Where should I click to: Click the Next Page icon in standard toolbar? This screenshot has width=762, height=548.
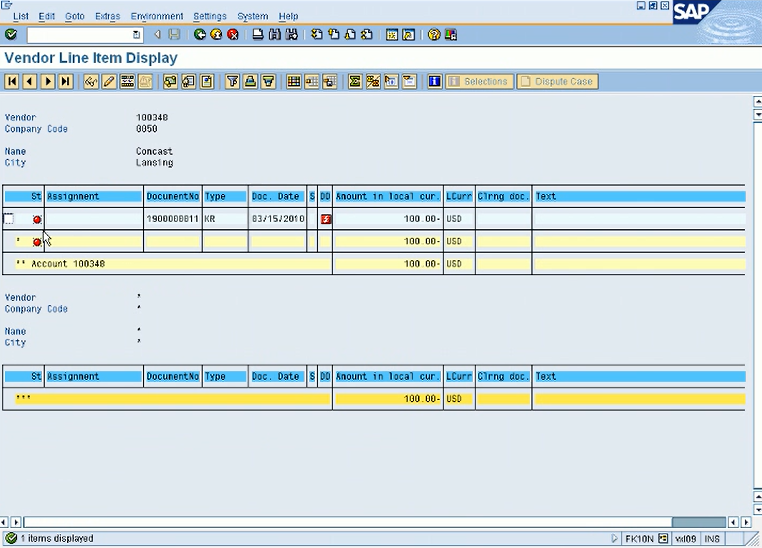(350, 34)
